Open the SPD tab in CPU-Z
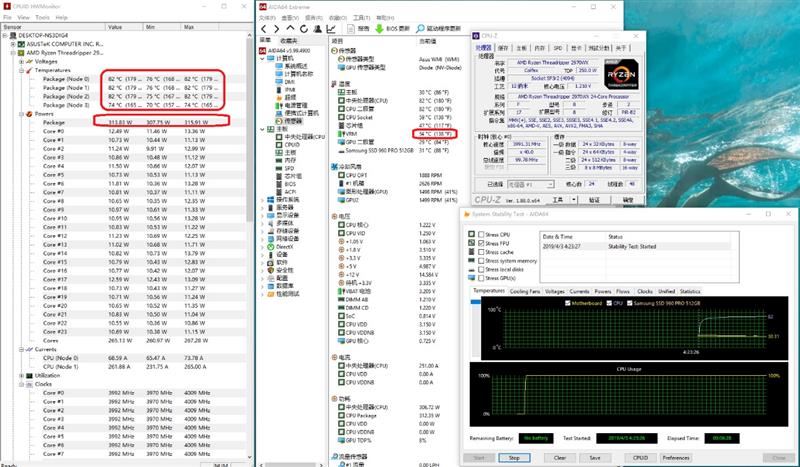 click(x=558, y=48)
